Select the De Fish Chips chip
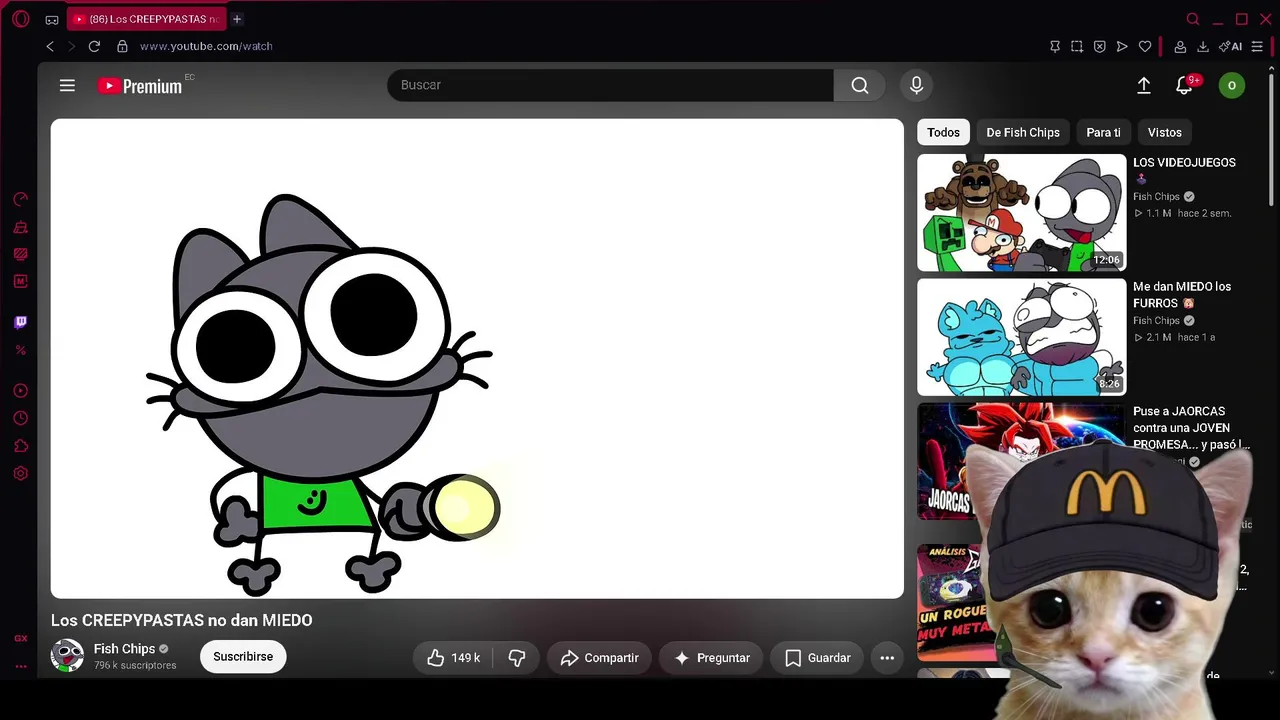The height and width of the screenshot is (720, 1280). point(1023,132)
